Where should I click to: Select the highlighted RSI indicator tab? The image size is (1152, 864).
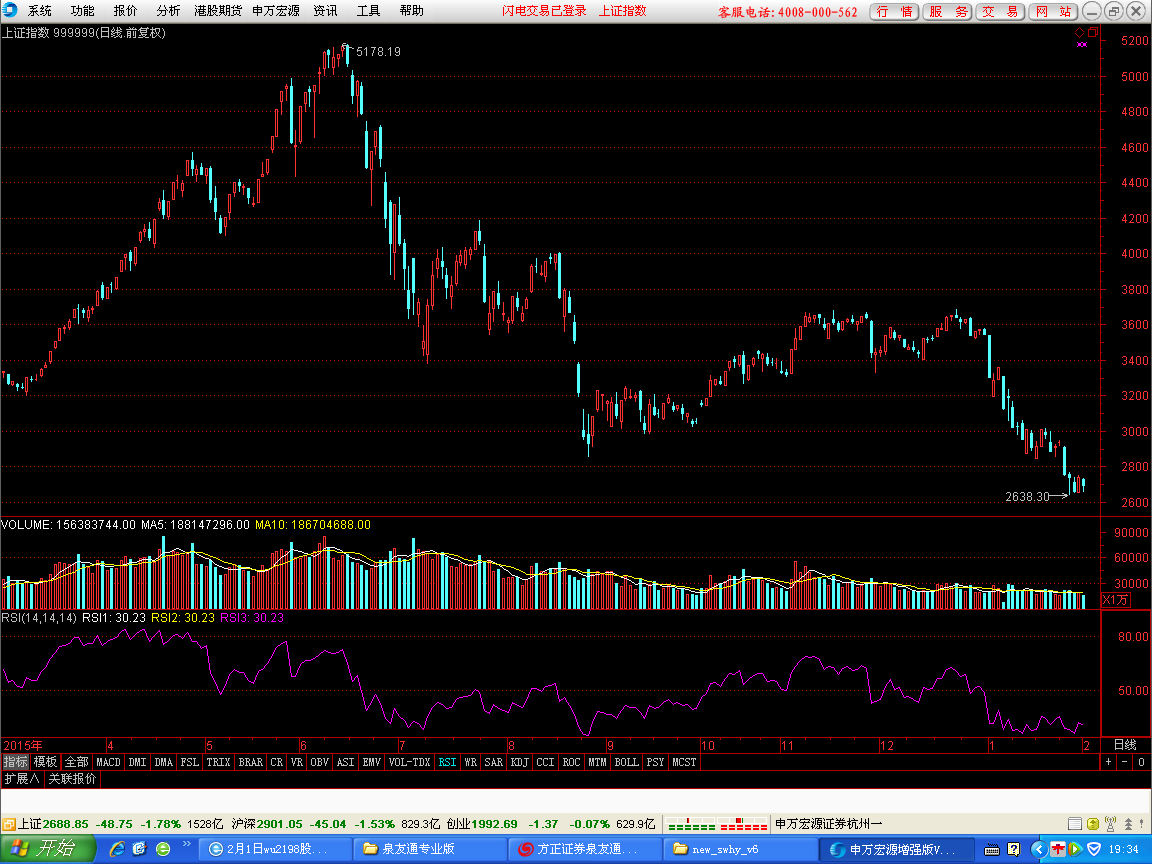(447, 762)
